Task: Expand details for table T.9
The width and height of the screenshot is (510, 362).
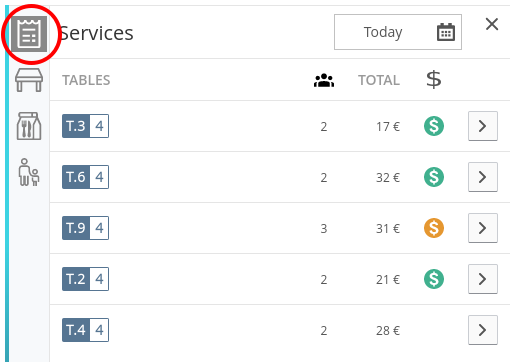Action: click(483, 228)
